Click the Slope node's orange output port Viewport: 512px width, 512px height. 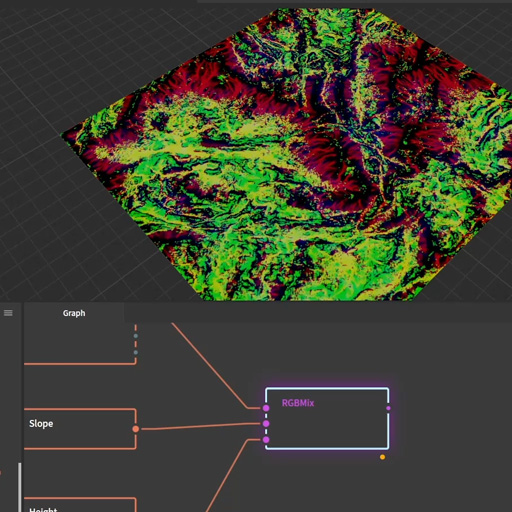[x=136, y=429]
